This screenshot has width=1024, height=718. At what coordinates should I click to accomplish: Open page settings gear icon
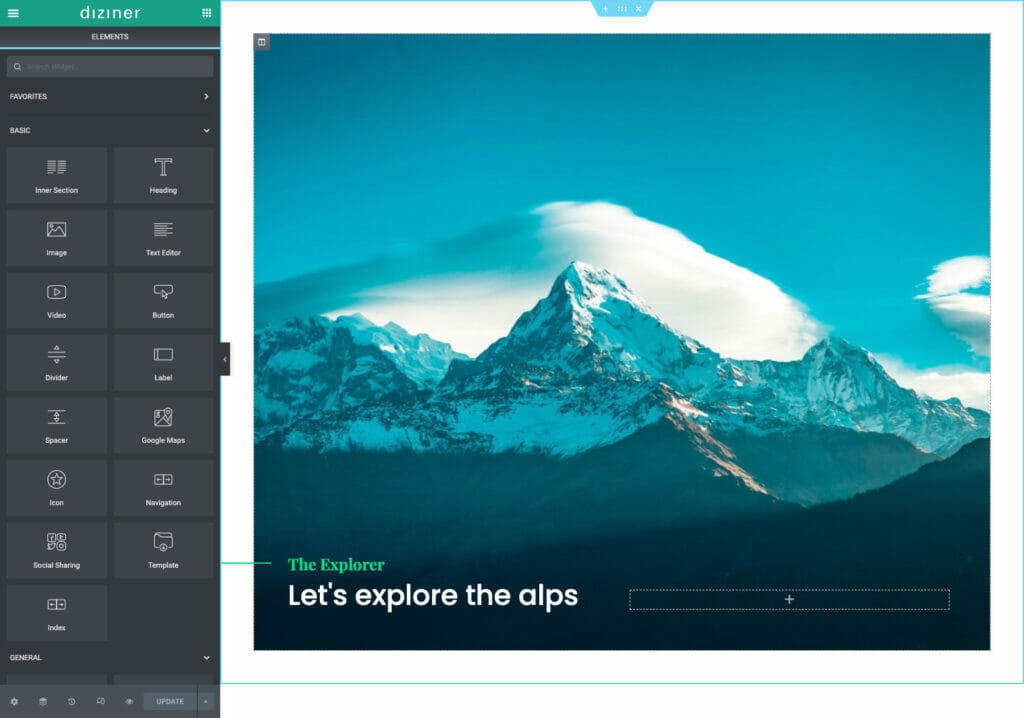pos(14,702)
